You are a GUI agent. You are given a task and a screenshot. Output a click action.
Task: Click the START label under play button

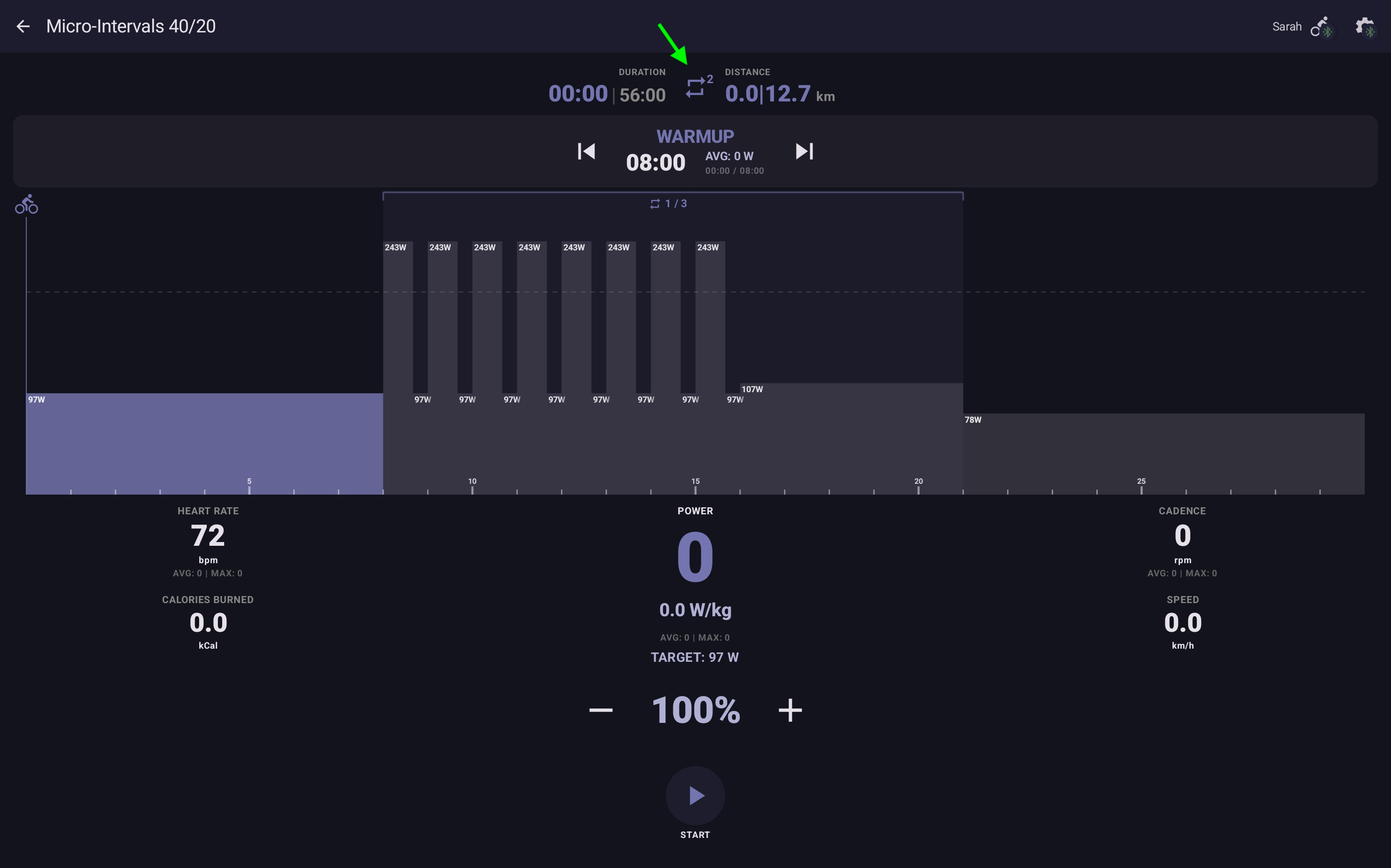point(695,835)
